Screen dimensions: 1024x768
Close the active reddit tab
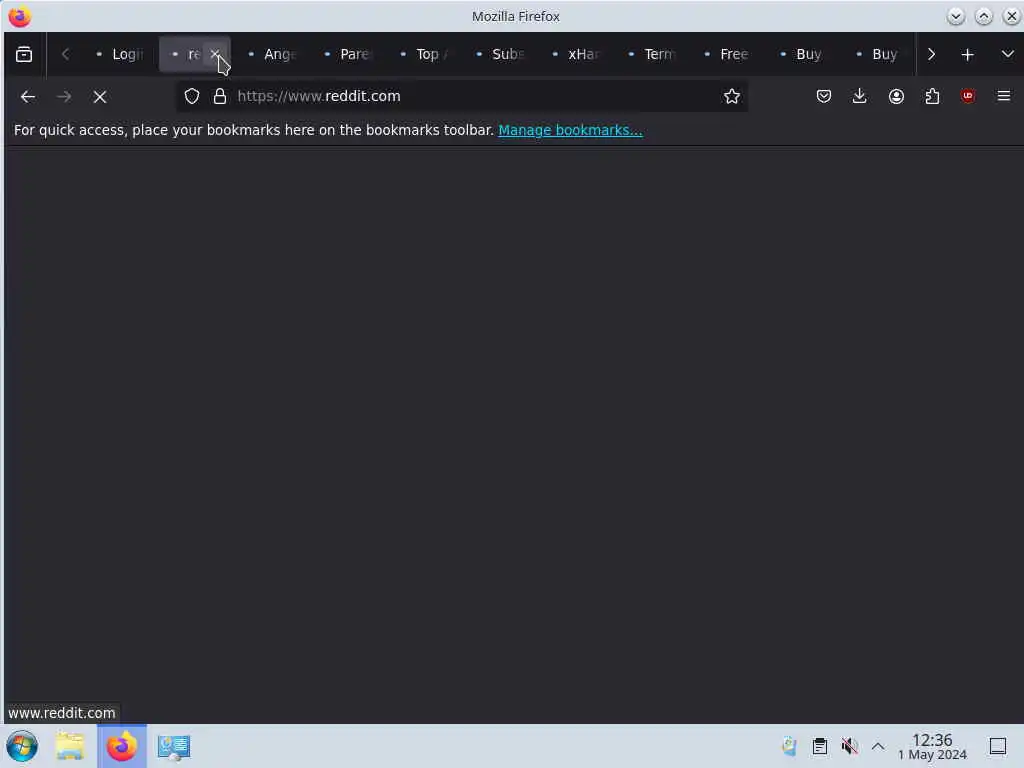pos(215,54)
